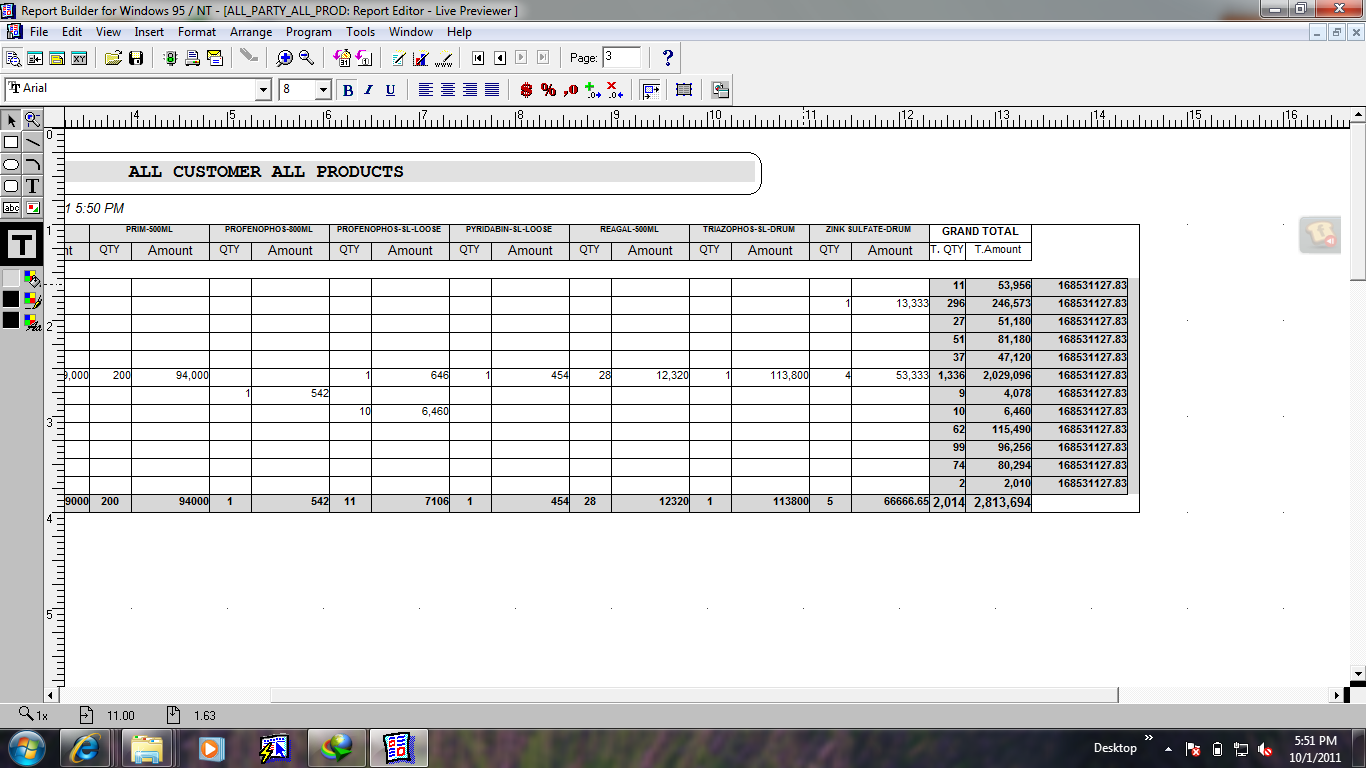Click the Zoom In toolbar icon

click(285, 58)
